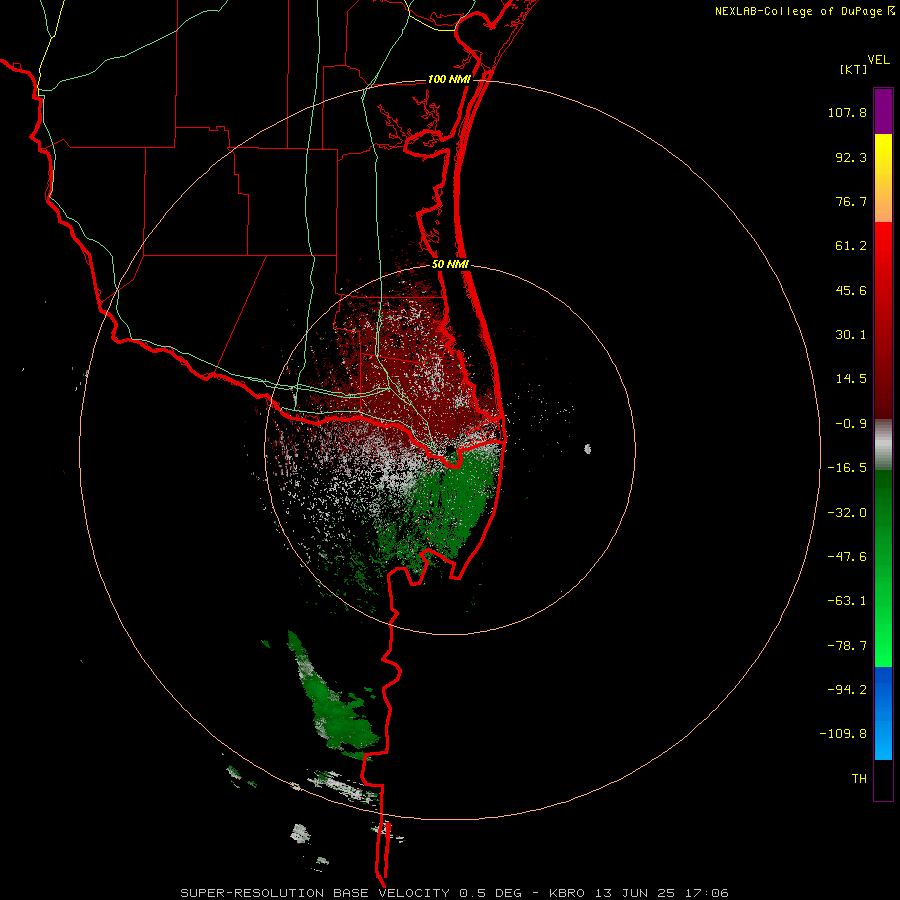This screenshot has width=900, height=900.
Task: Click the -109.8 legend value
Action: tap(844, 734)
